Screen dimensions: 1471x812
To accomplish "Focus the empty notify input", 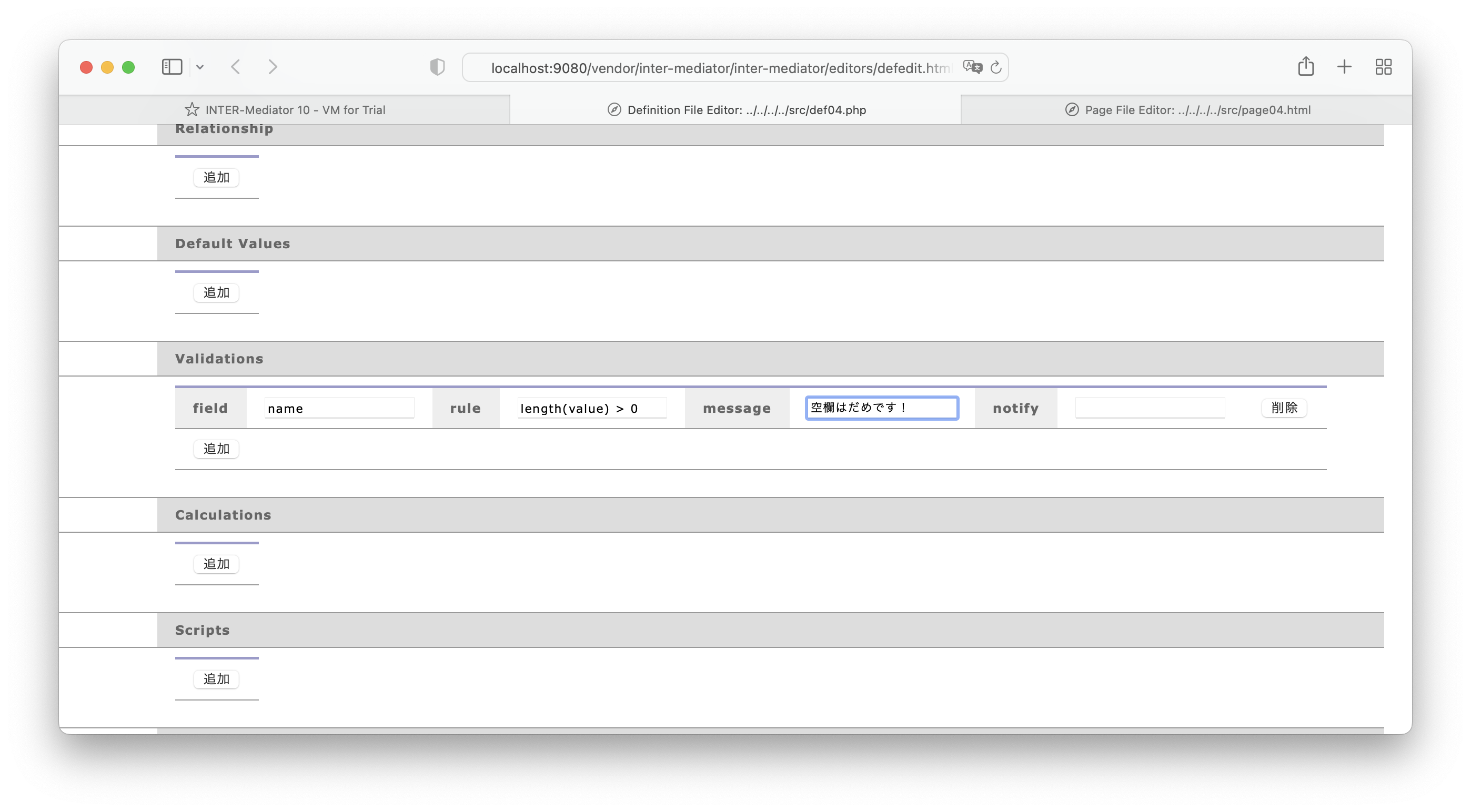I will (1150, 408).
